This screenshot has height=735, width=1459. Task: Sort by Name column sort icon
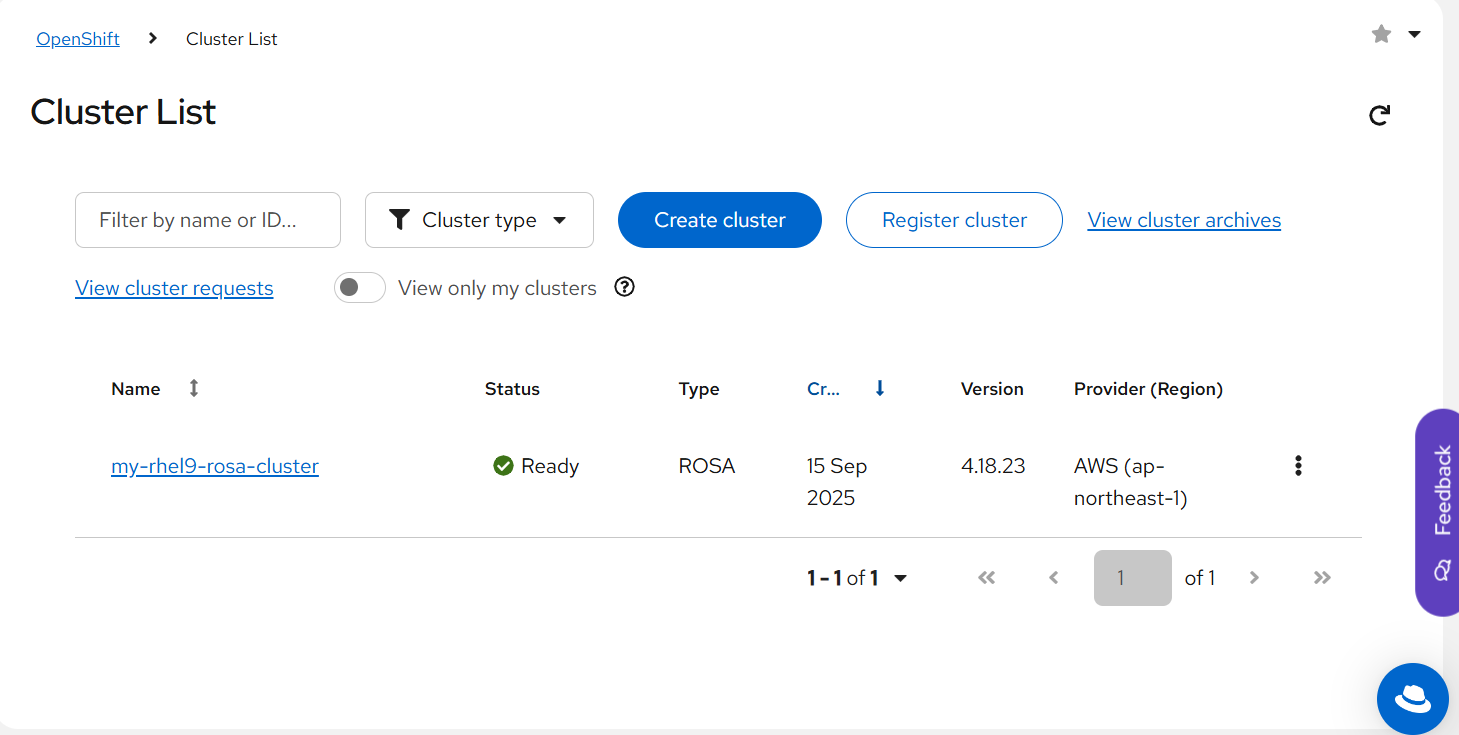194,389
